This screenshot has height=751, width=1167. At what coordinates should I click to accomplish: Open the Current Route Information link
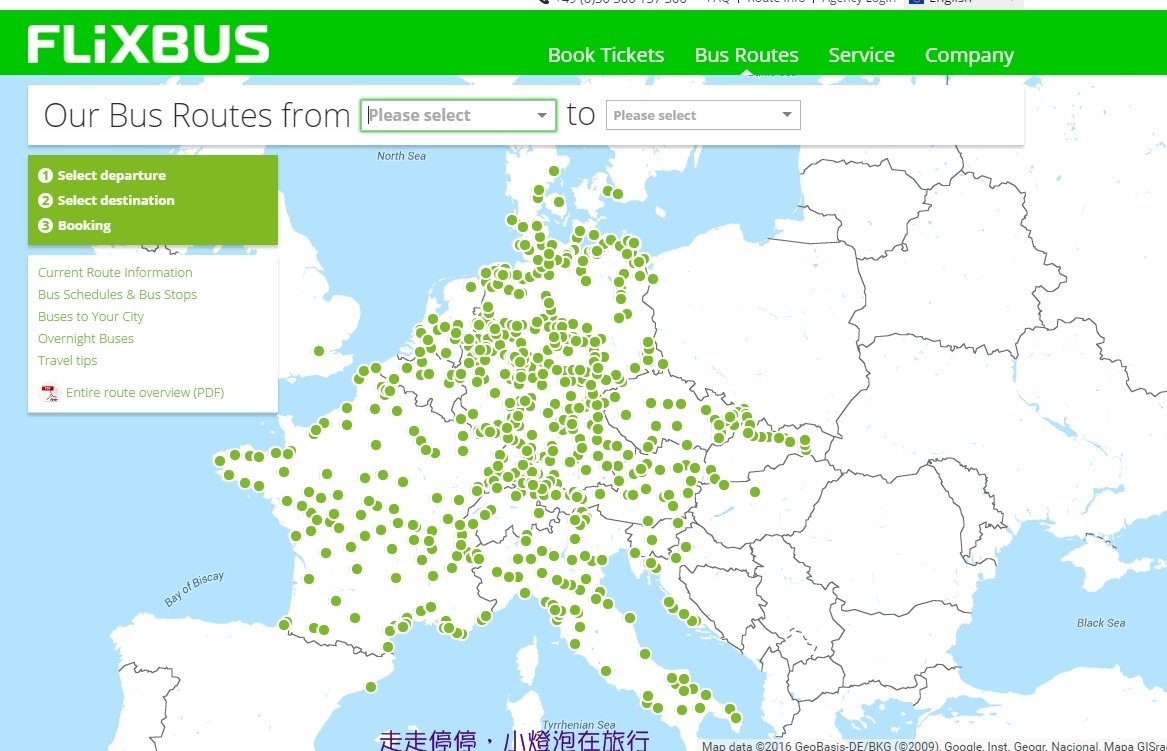pos(115,272)
